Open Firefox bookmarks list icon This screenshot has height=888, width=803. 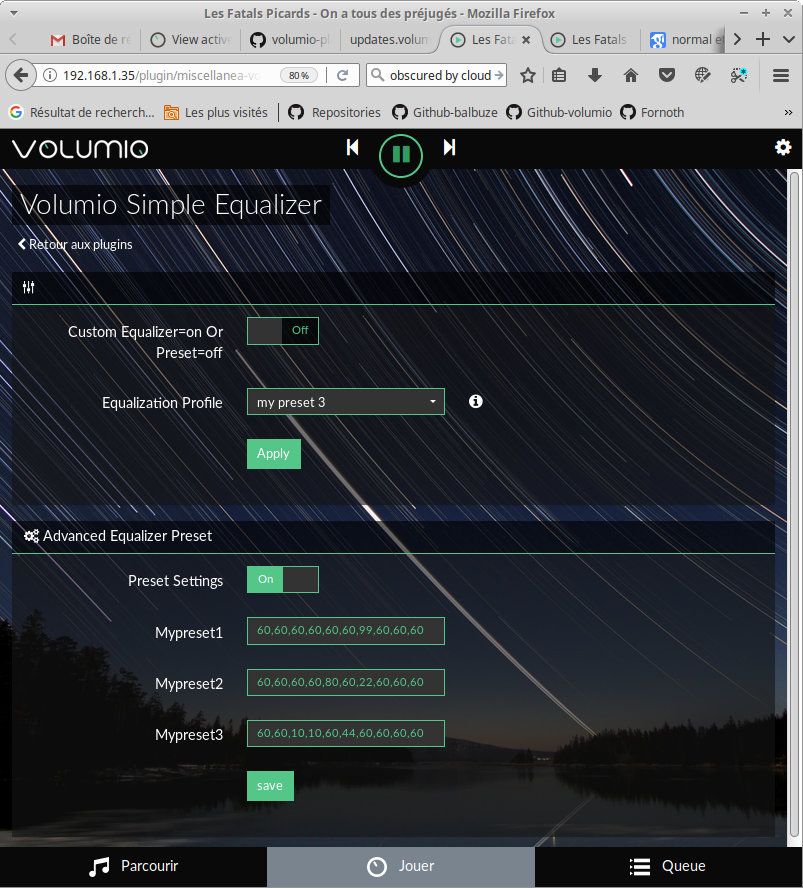(x=559, y=75)
